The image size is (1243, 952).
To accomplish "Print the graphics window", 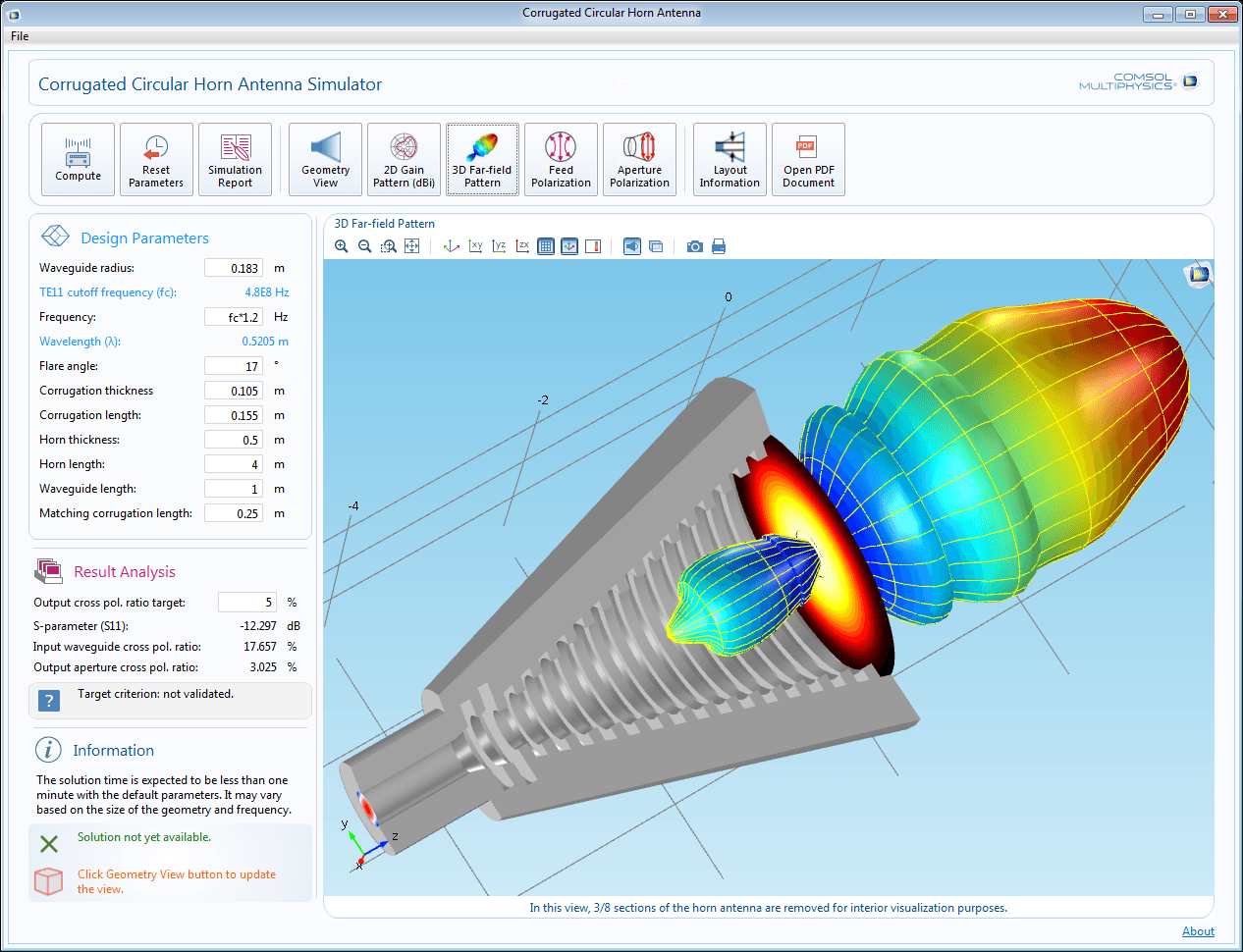I will pos(719,246).
